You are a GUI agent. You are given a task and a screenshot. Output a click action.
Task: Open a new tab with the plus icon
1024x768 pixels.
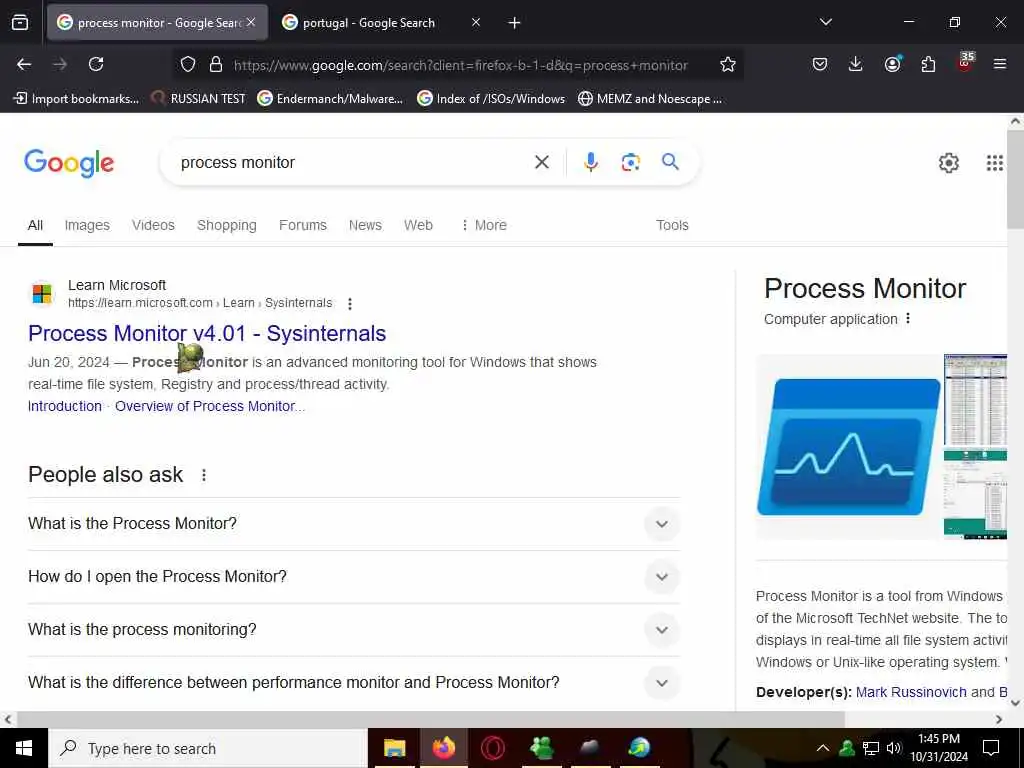click(514, 23)
